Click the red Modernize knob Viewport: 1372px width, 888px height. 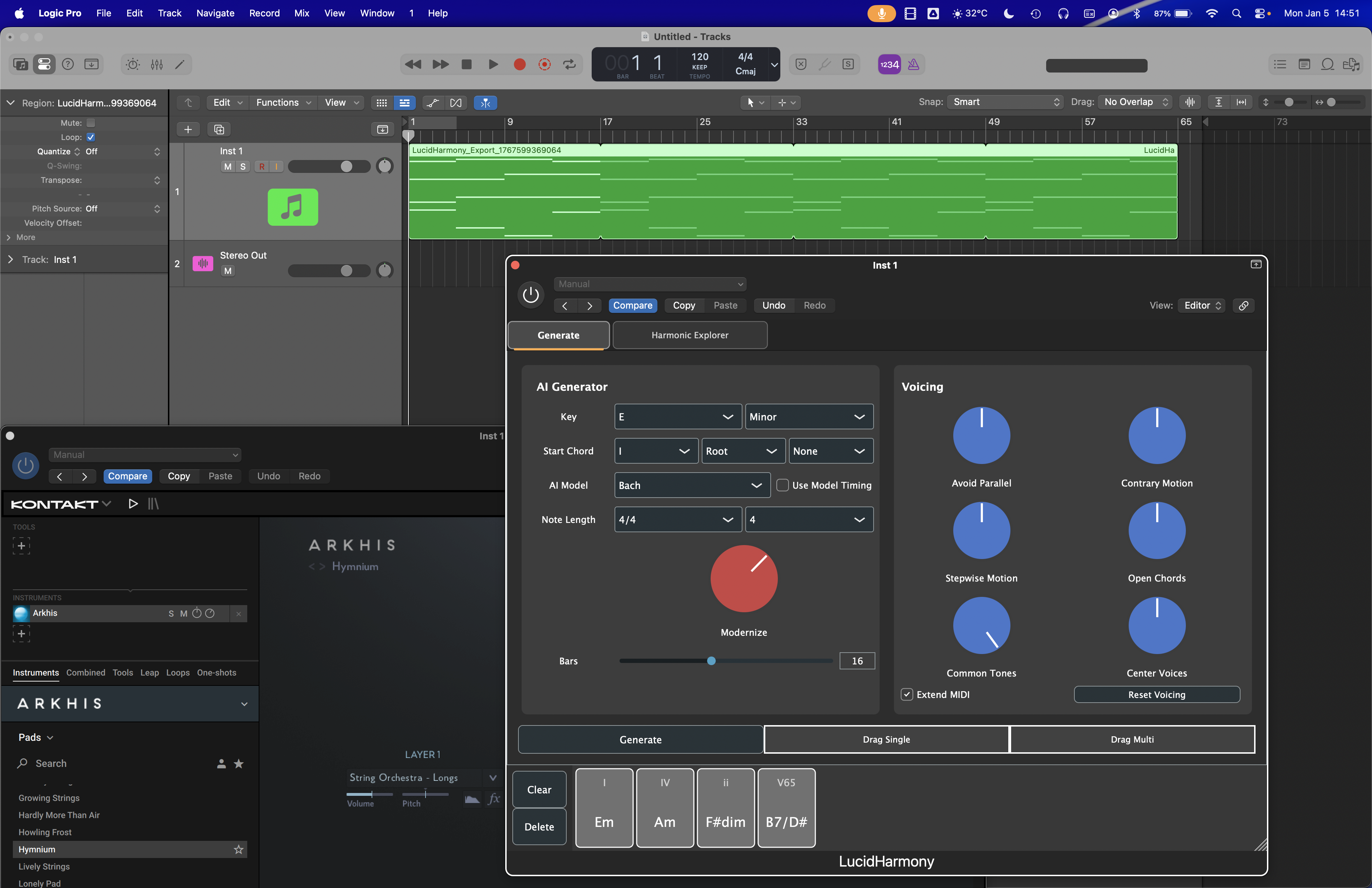click(744, 579)
